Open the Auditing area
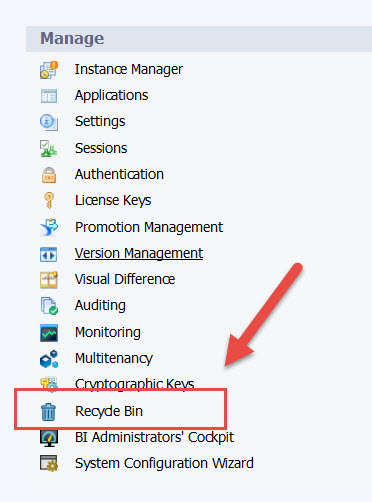Screen dimensions: 372x502 click(x=100, y=305)
